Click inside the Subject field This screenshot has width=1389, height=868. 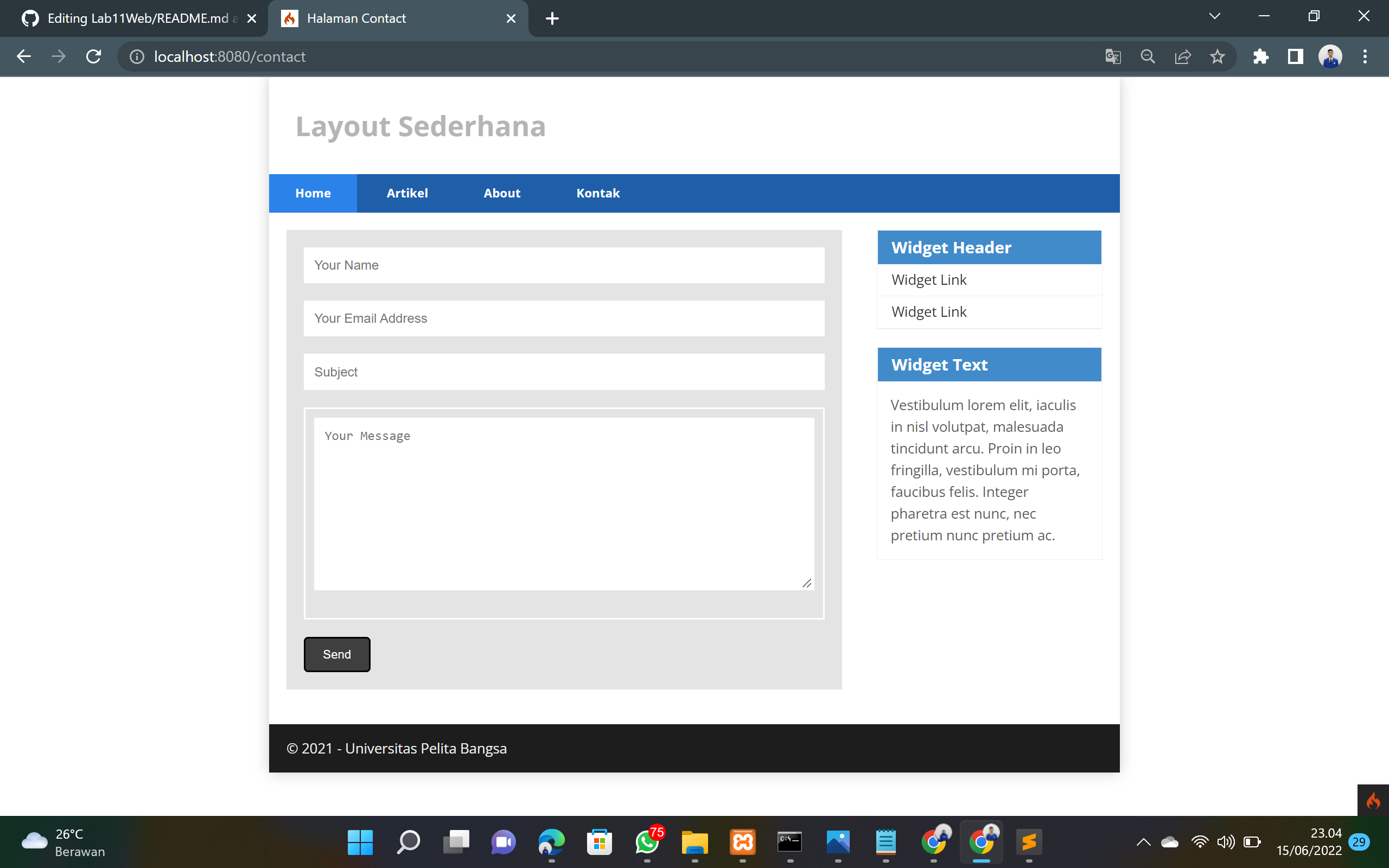pyautogui.click(x=564, y=372)
